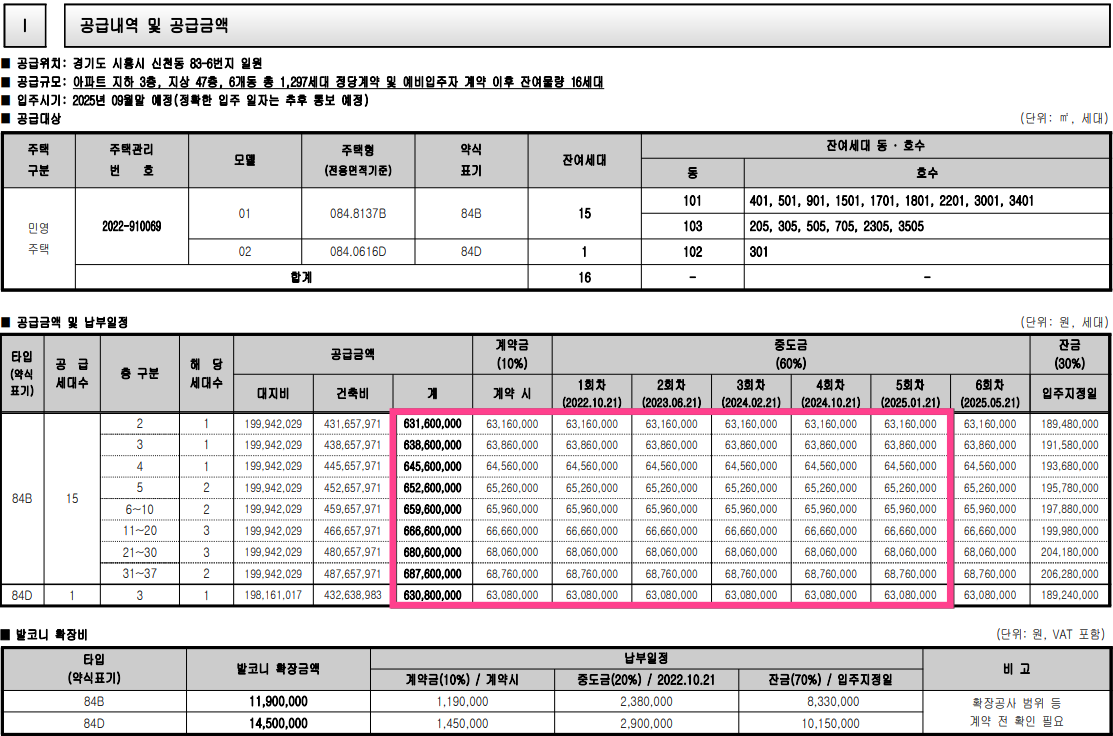Click floor range 11~20 cell
The image size is (1113, 736).
pyautogui.click(x=140, y=531)
